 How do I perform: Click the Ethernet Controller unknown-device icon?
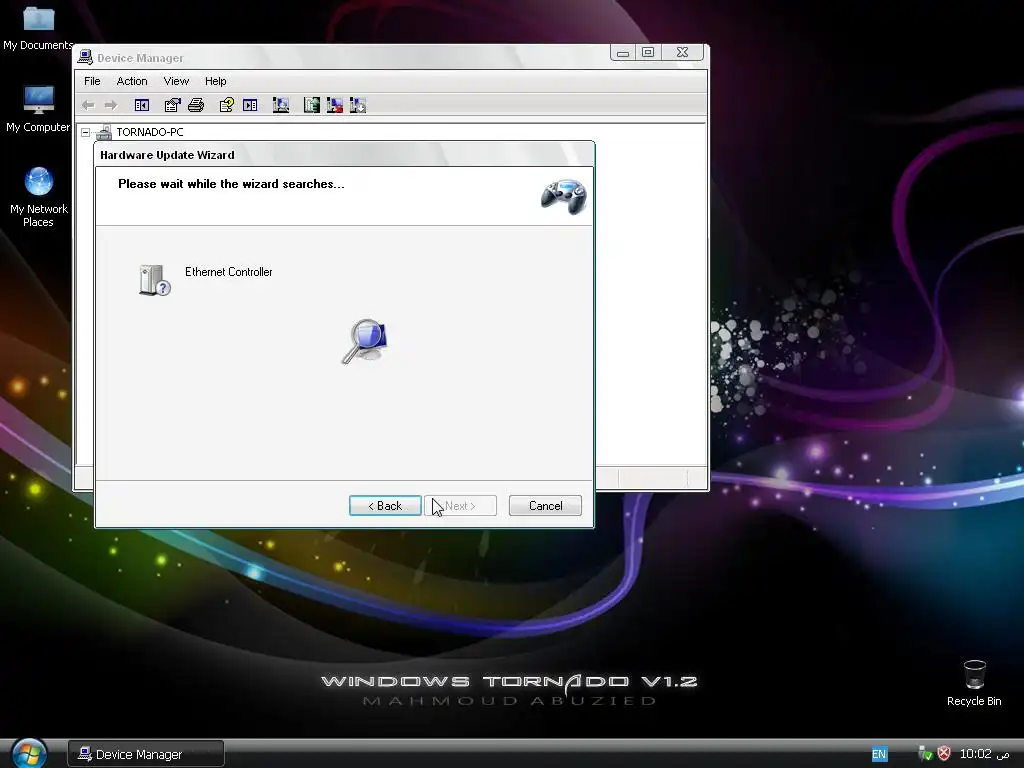(x=155, y=280)
